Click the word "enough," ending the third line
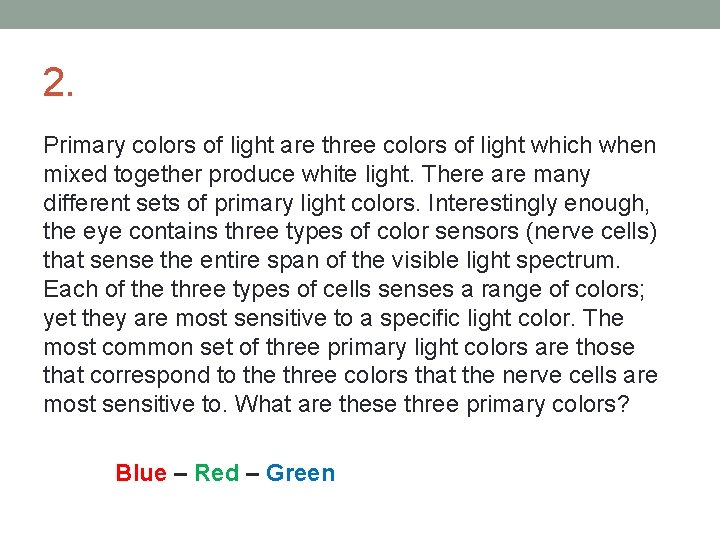 (x=607, y=204)
